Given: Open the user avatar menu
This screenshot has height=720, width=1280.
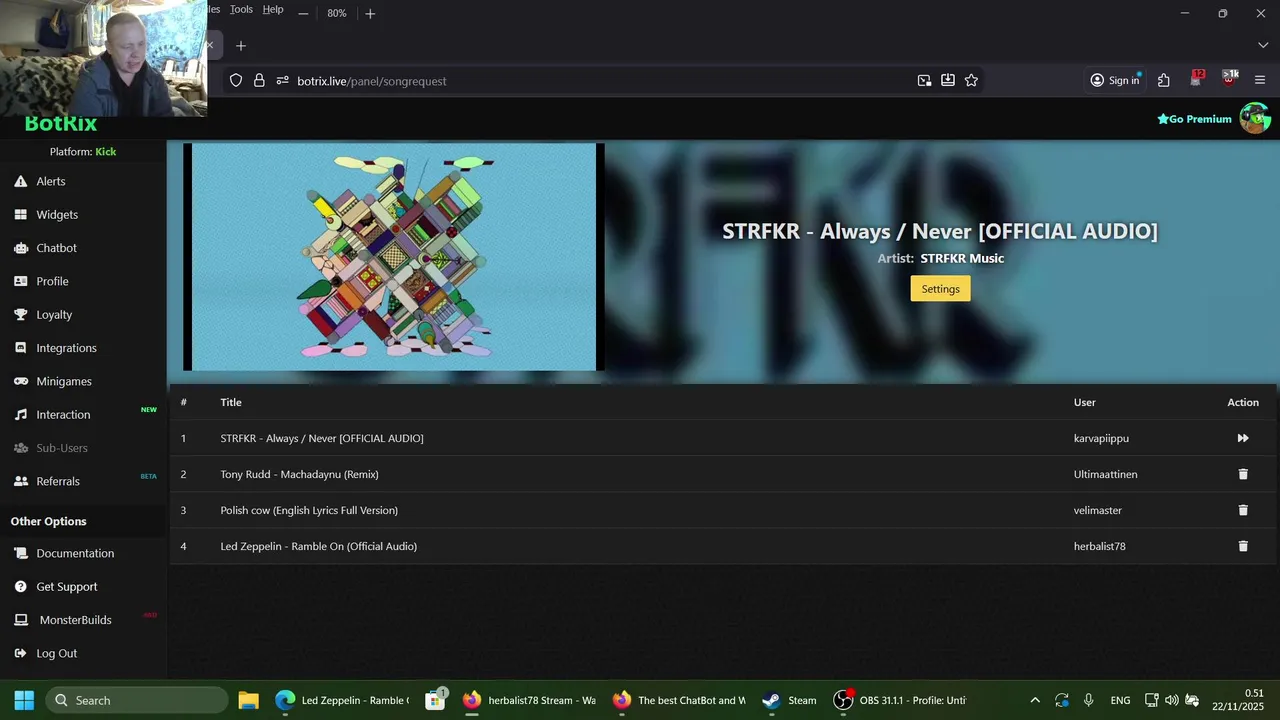Looking at the screenshot, I should [x=1255, y=118].
